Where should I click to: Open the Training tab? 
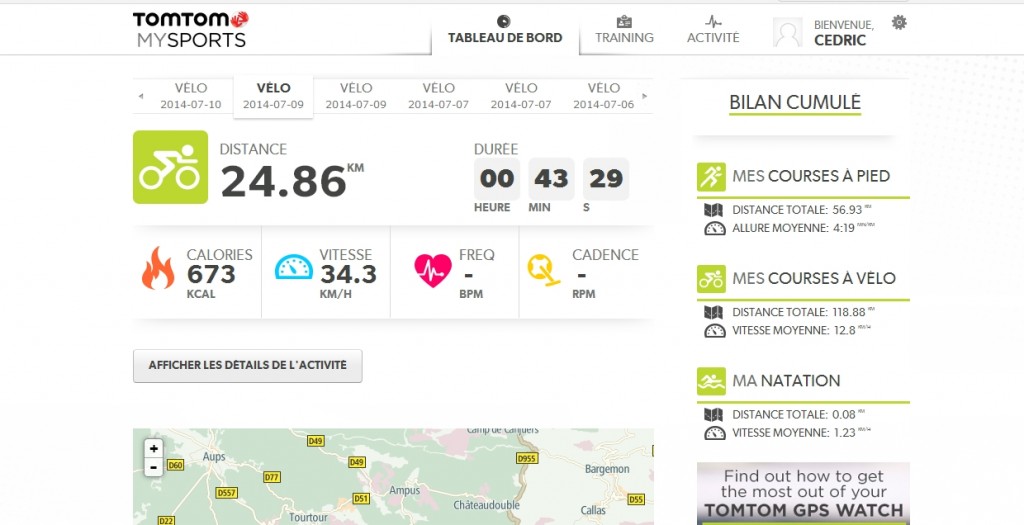tap(624, 30)
